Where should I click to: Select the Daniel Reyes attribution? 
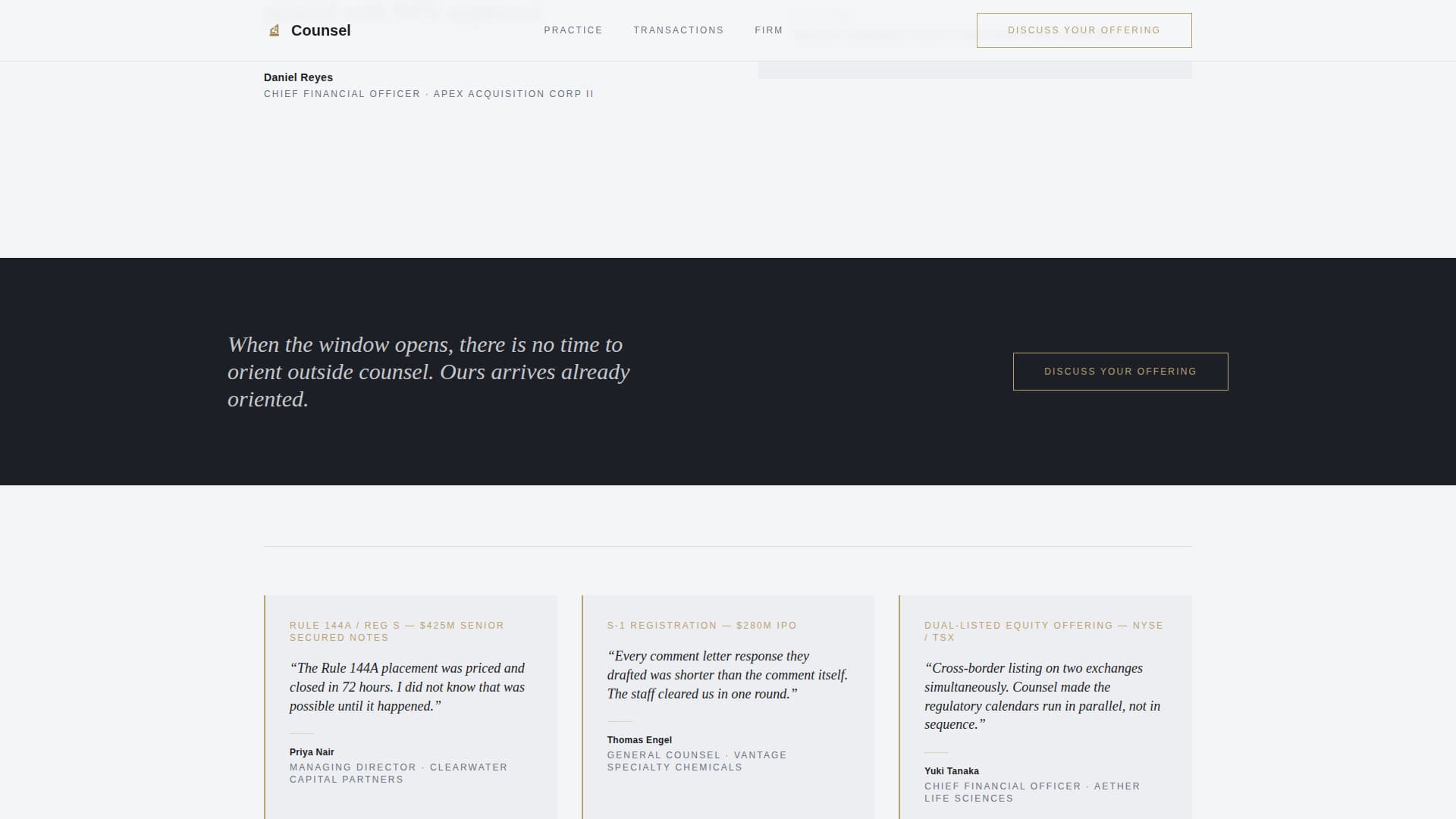[298, 77]
